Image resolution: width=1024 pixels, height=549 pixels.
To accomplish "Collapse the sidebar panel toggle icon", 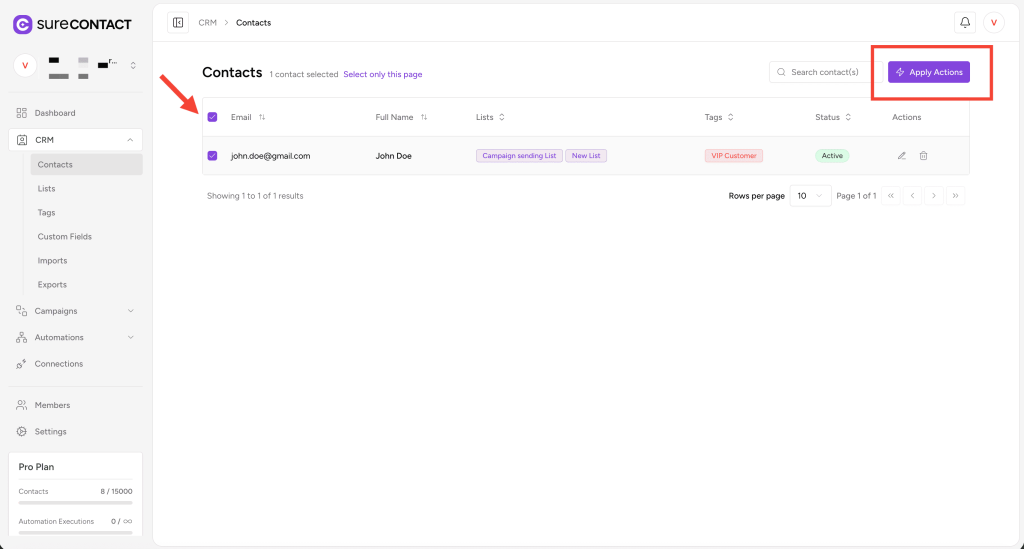I will 178,22.
